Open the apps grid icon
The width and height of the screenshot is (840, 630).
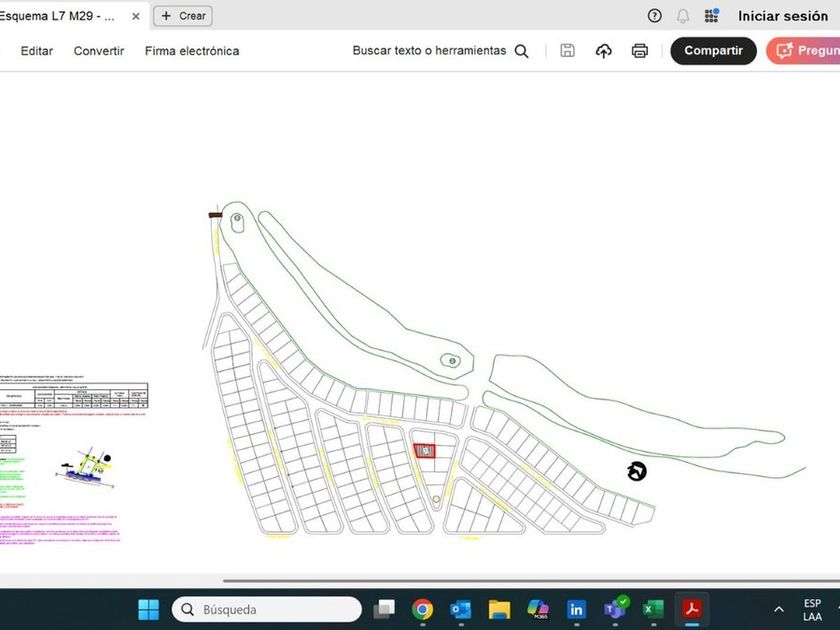point(711,16)
